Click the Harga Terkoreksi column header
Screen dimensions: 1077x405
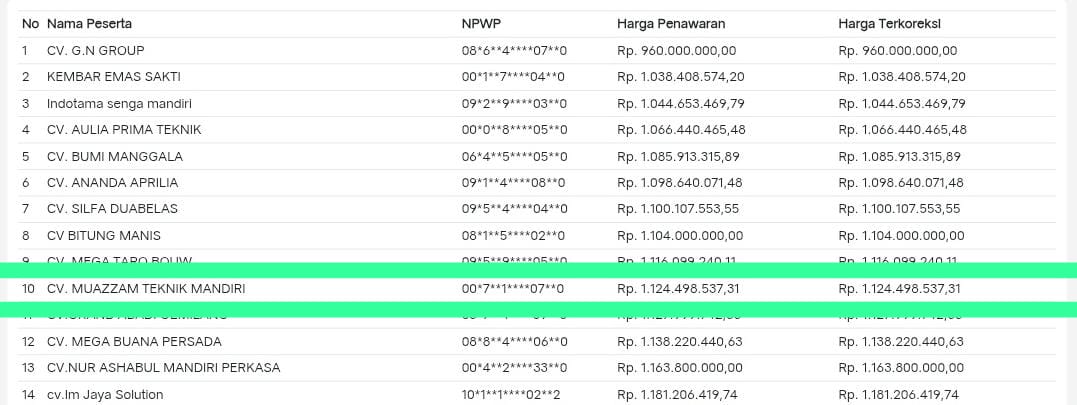(890, 23)
